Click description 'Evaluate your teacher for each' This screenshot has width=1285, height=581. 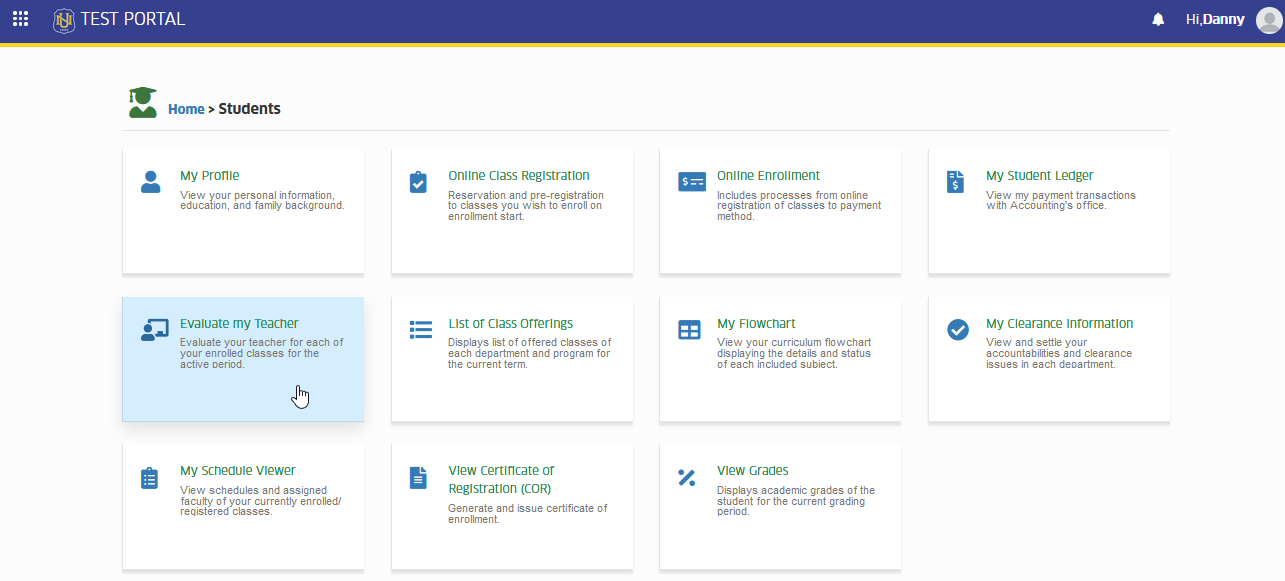point(262,353)
